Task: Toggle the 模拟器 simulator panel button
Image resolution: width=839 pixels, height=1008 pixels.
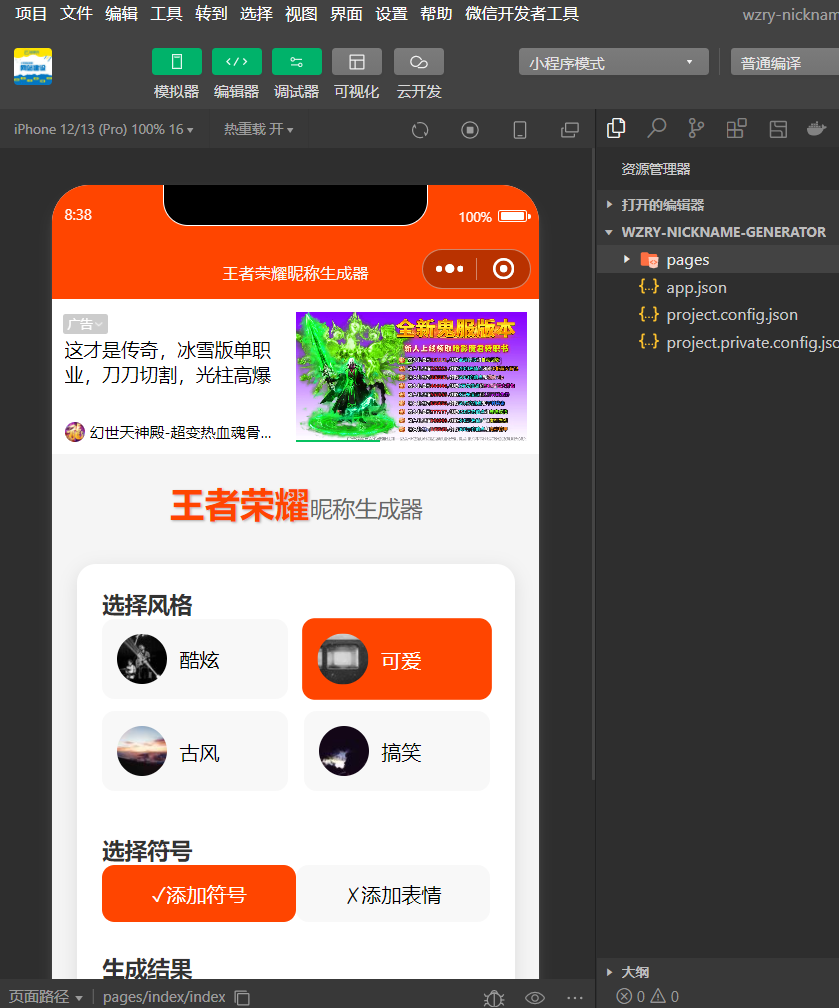Action: [177, 62]
